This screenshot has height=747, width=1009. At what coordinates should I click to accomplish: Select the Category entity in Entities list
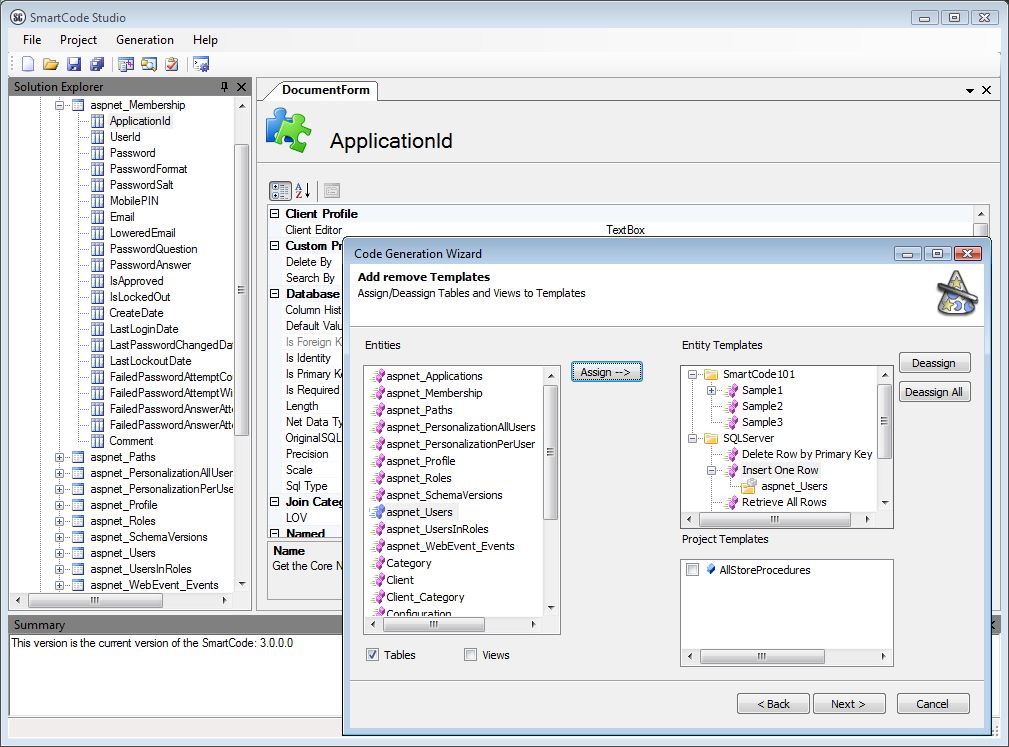click(409, 563)
